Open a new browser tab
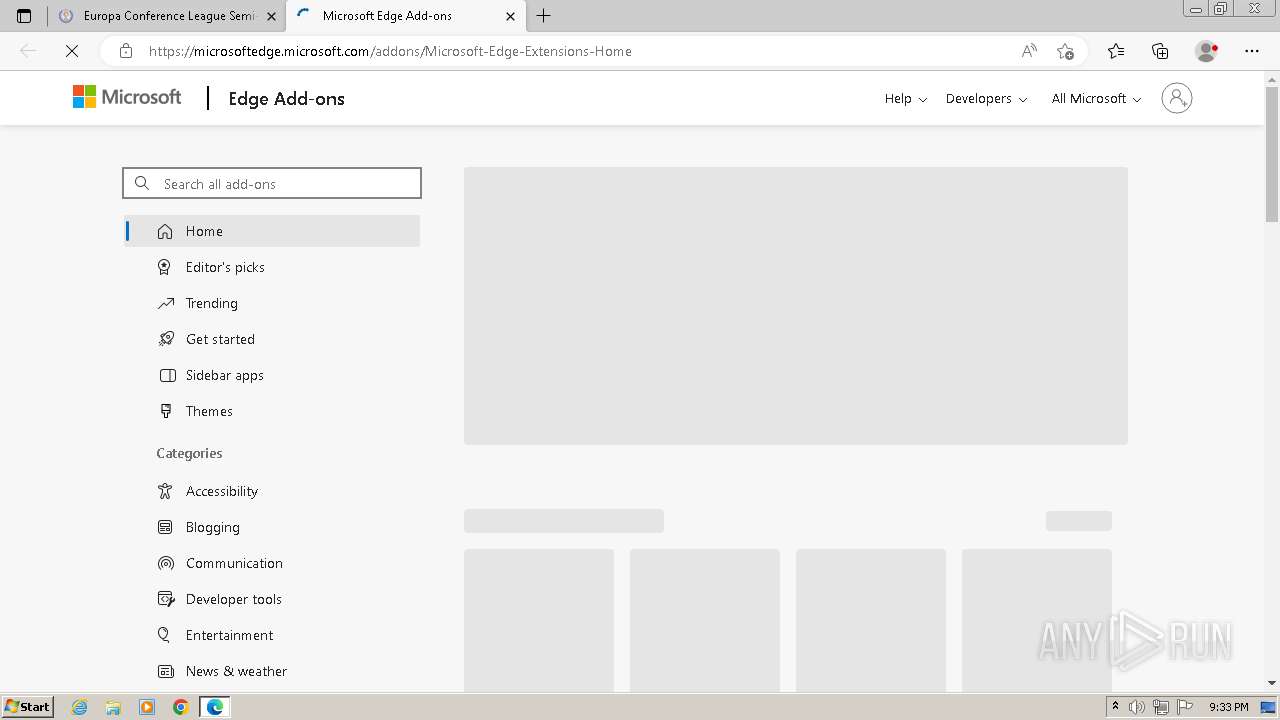The width and height of the screenshot is (1280, 720). pyautogui.click(x=544, y=16)
